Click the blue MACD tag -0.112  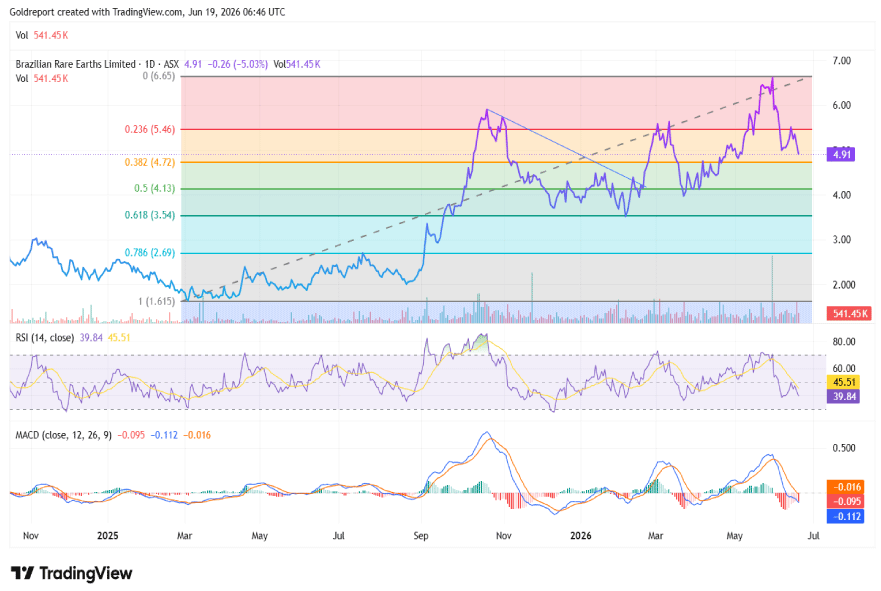(845, 516)
